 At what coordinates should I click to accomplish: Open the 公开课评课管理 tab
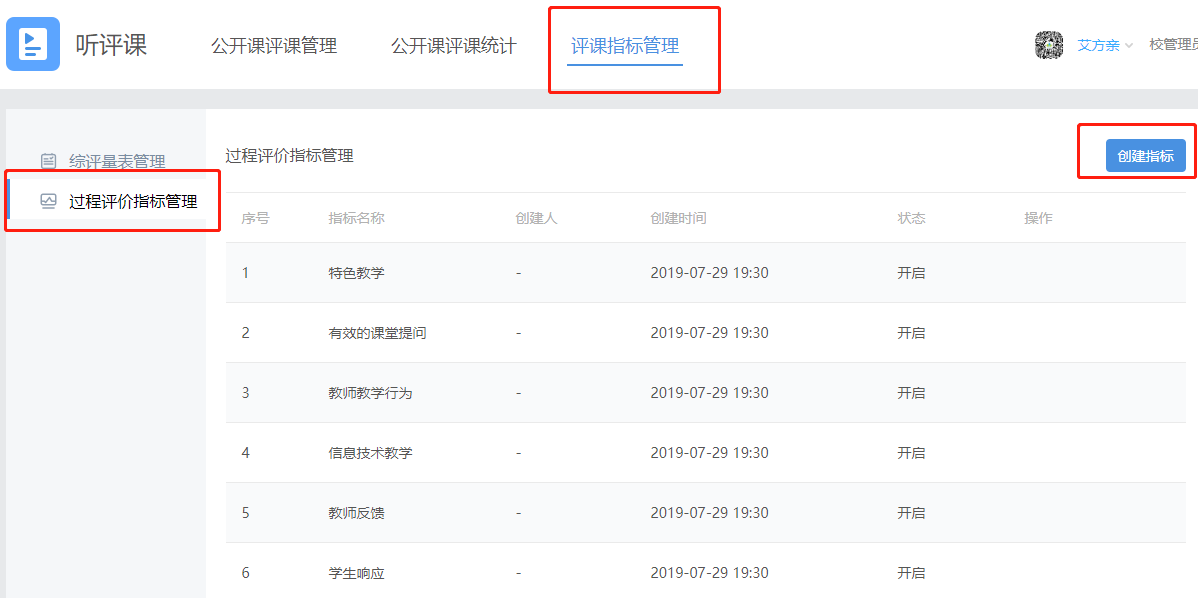pyautogui.click(x=273, y=46)
